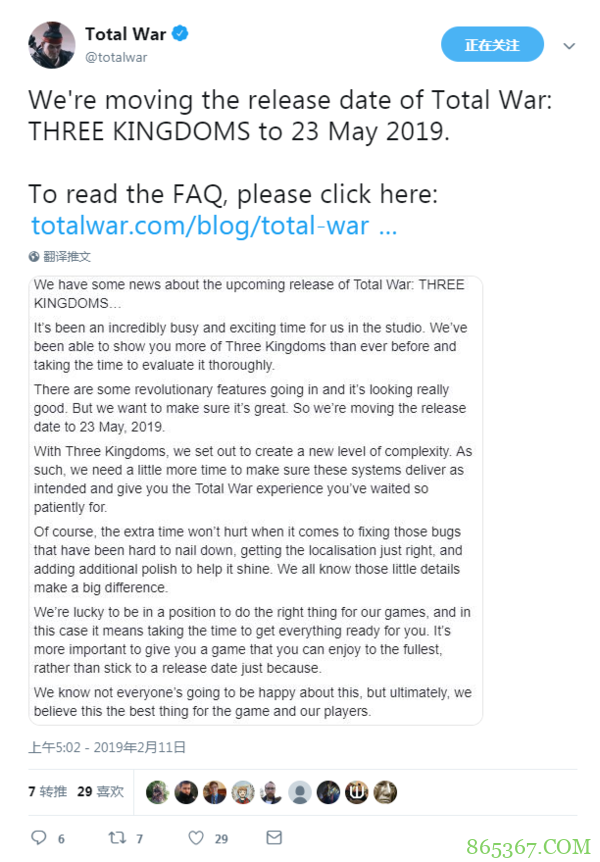600x862 pixels.
Task: Click the blue verified badge
Action: [x=180, y=35]
